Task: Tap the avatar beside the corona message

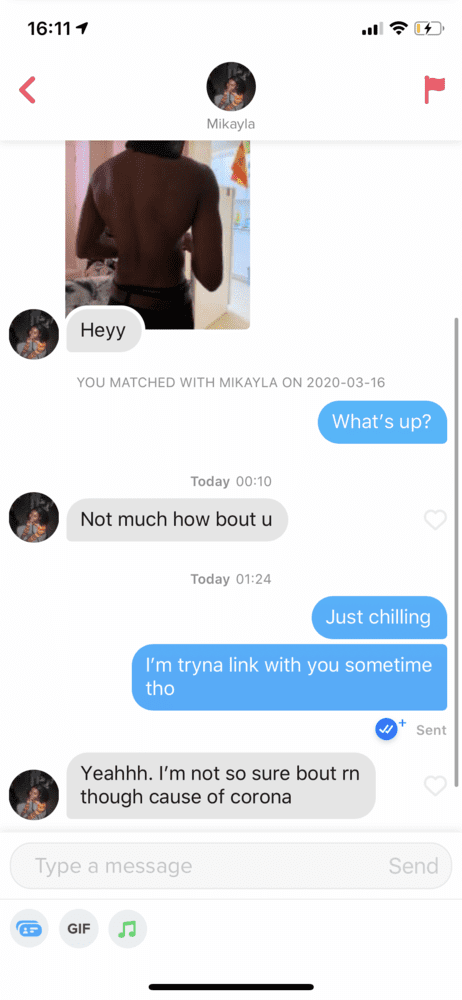Action: click(x=34, y=795)
